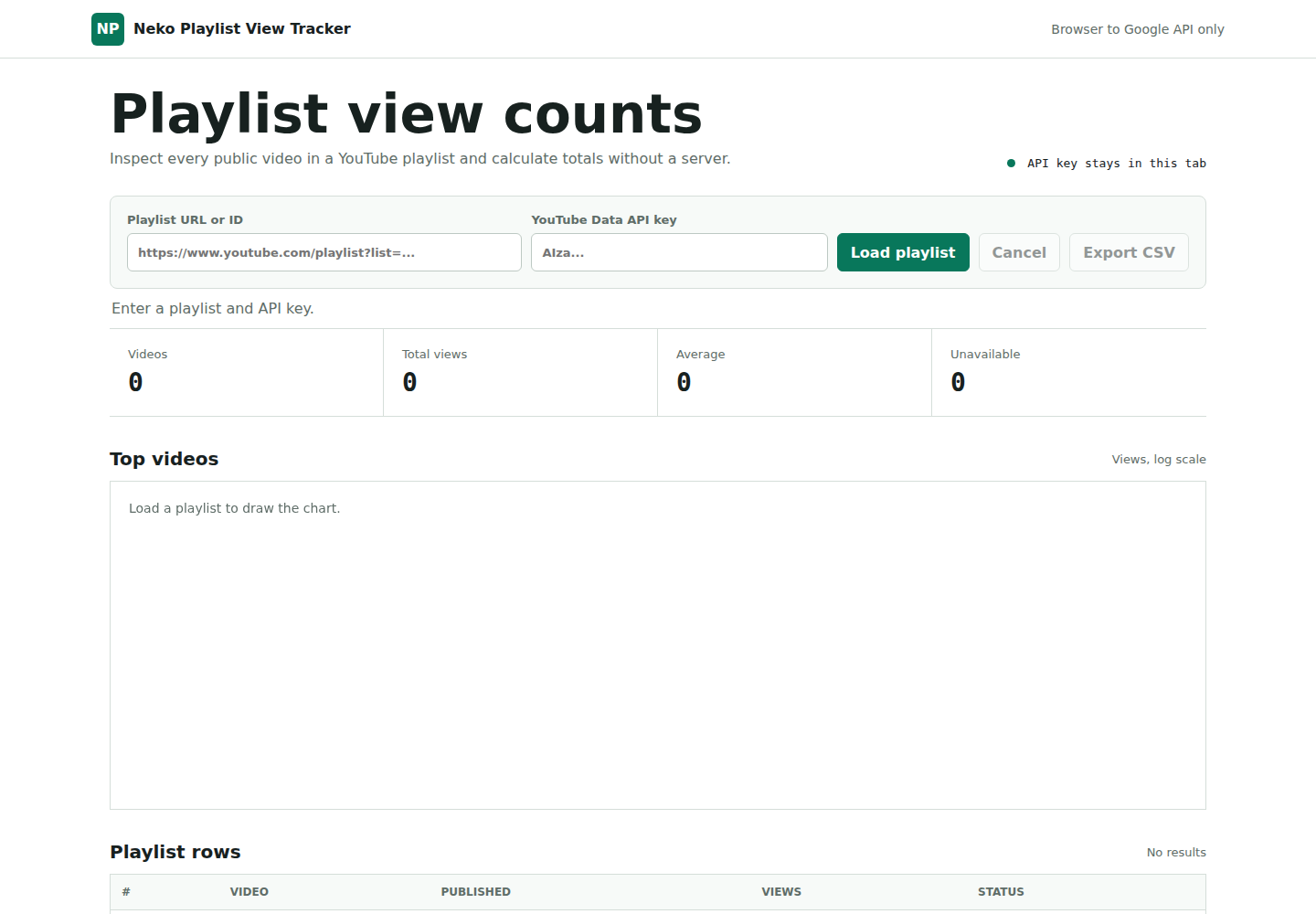Focus the Playlist URL or ID field
This screenshot has height=914, width=1316.
pos(324,252)
